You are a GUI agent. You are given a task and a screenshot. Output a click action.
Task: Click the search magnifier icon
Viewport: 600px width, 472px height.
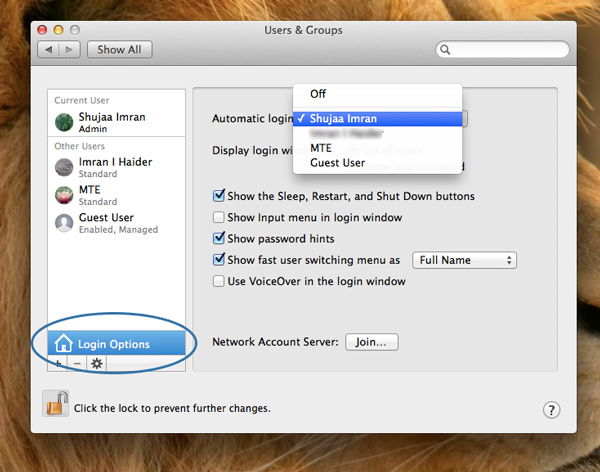445,49
